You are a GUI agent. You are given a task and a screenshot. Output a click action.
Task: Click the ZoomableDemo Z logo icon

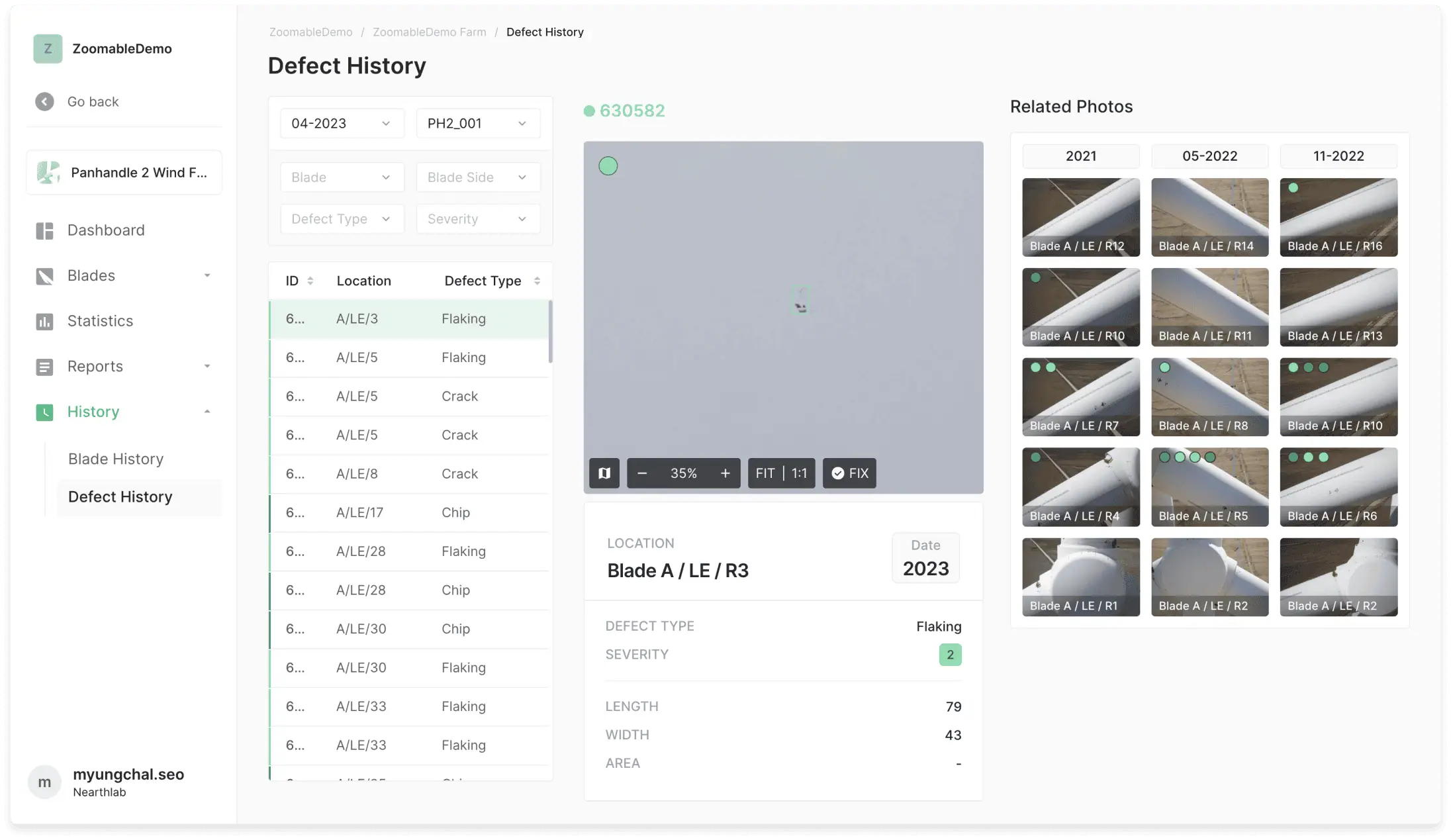click(48, 49)
